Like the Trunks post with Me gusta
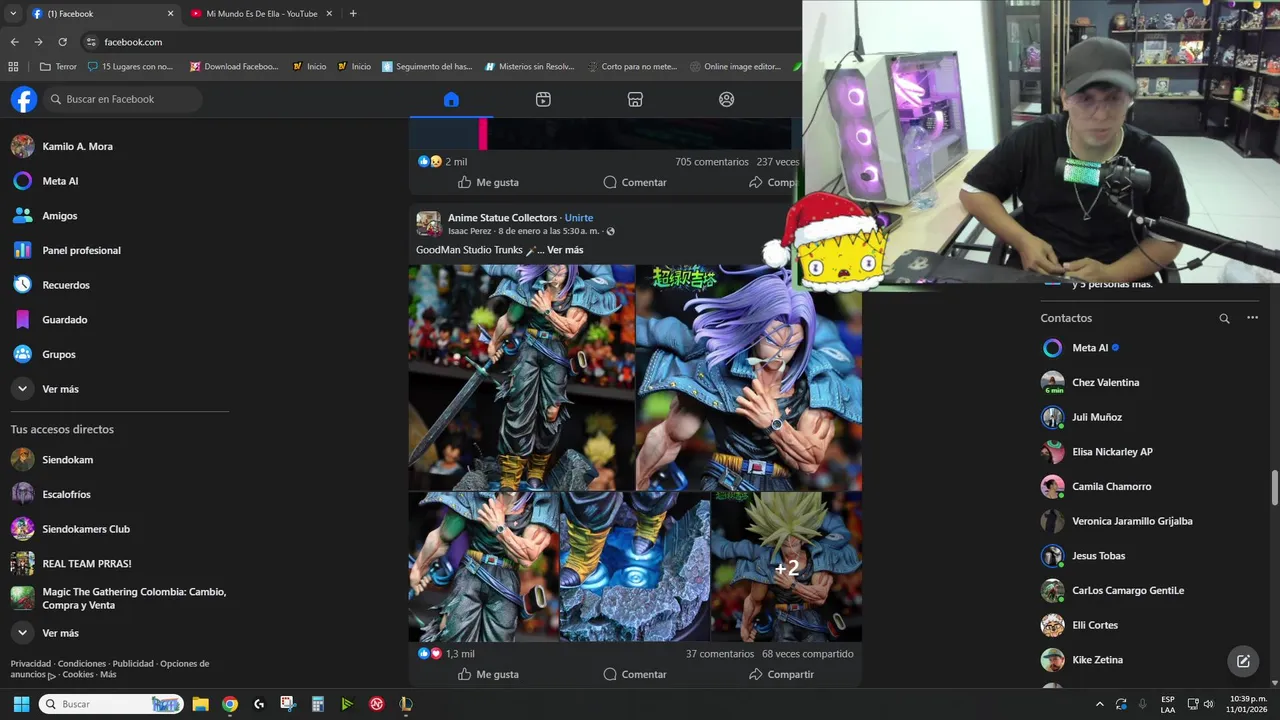 [x=488, y=674]
